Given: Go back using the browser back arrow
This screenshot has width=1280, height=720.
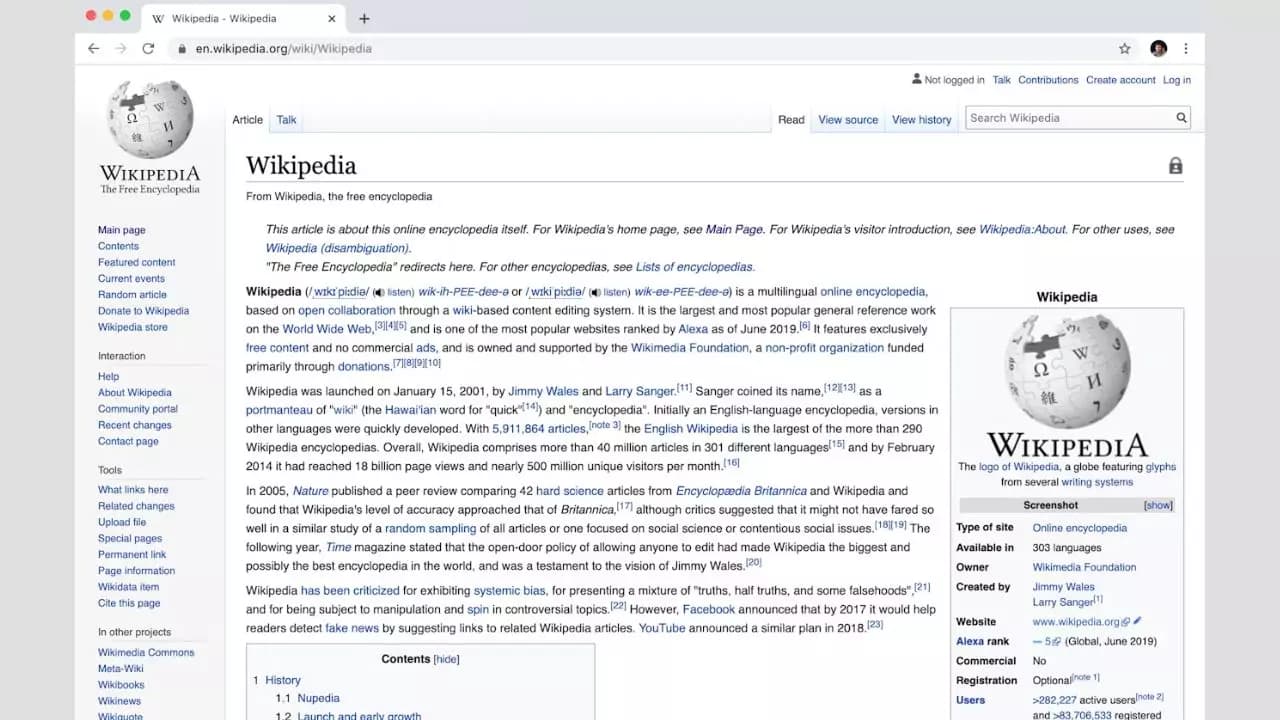Looking at the screenshot, I should point(94,48).
